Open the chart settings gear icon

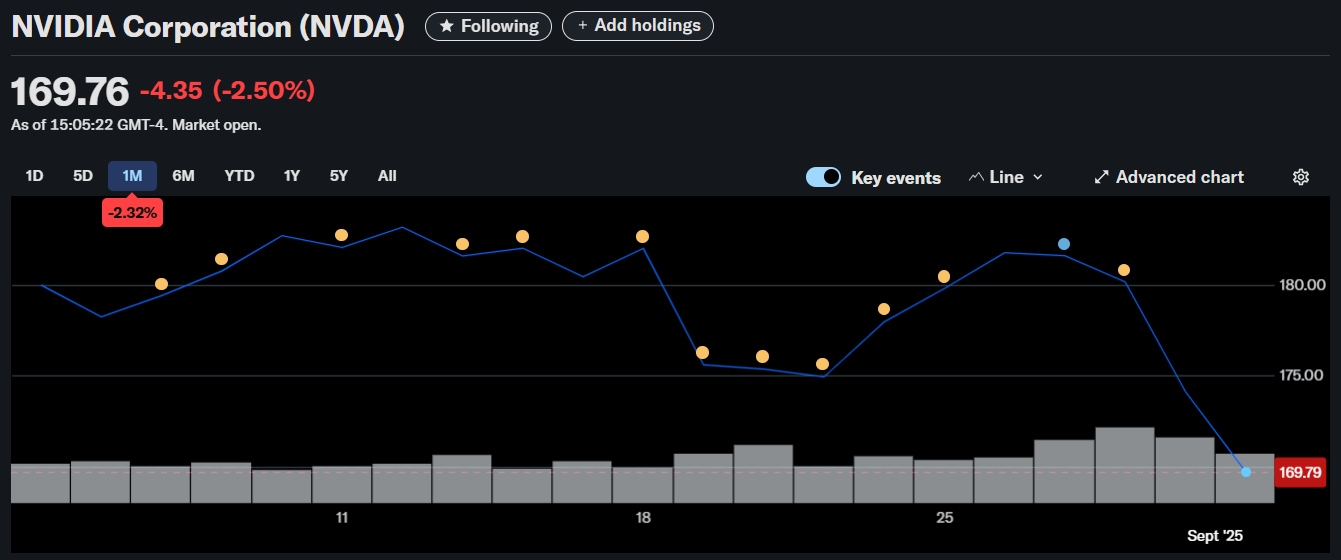1301,177
